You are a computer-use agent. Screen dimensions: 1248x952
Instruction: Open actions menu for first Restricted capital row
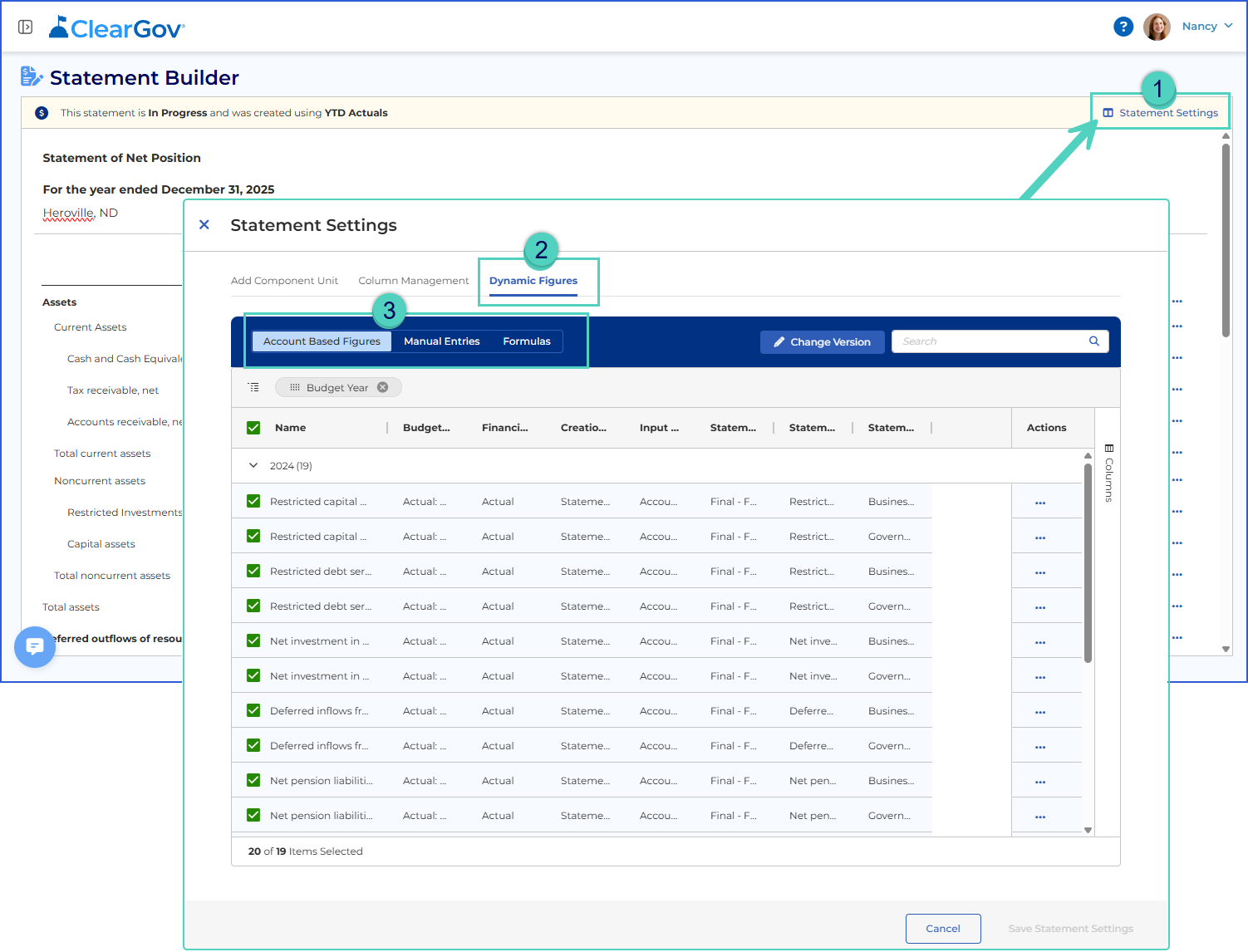point(1040,502)
